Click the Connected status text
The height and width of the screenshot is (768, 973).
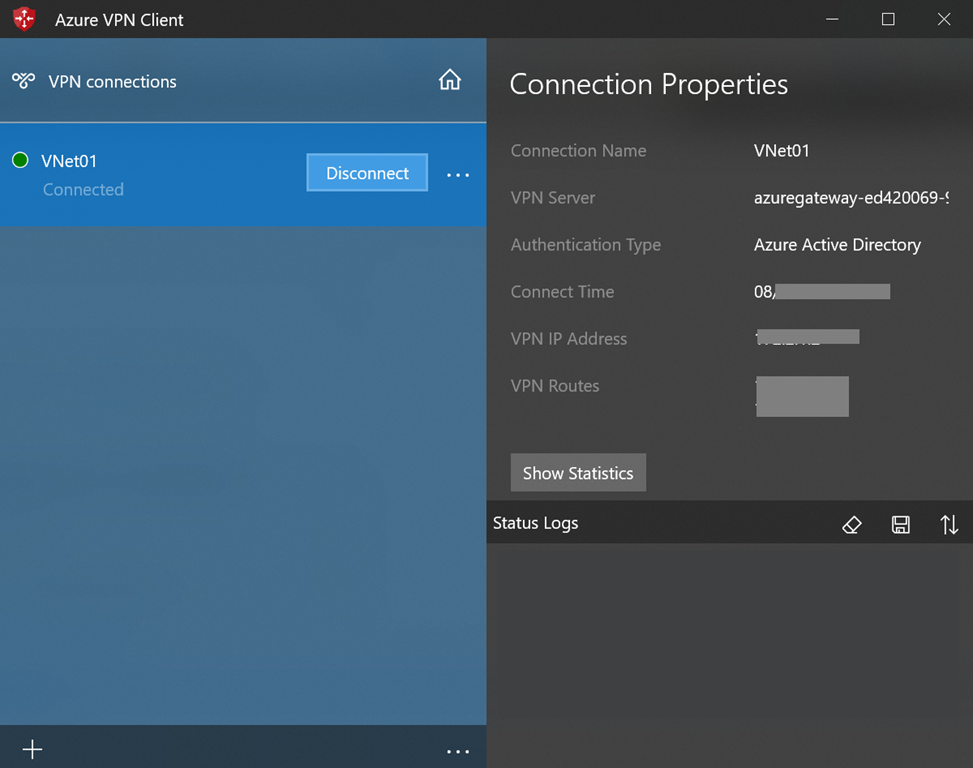[x=83, y=190]
